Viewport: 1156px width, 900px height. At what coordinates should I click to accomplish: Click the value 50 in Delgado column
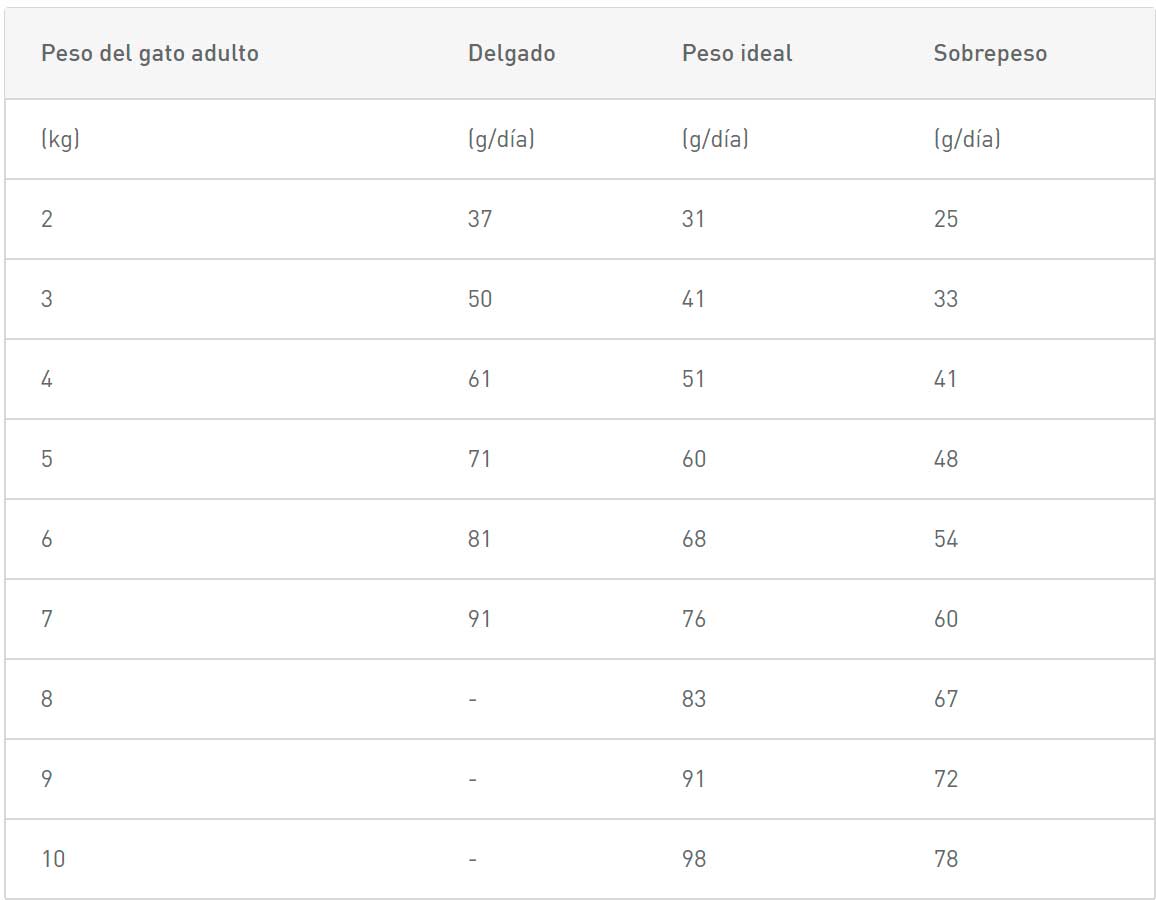click(x=480, y=299)
